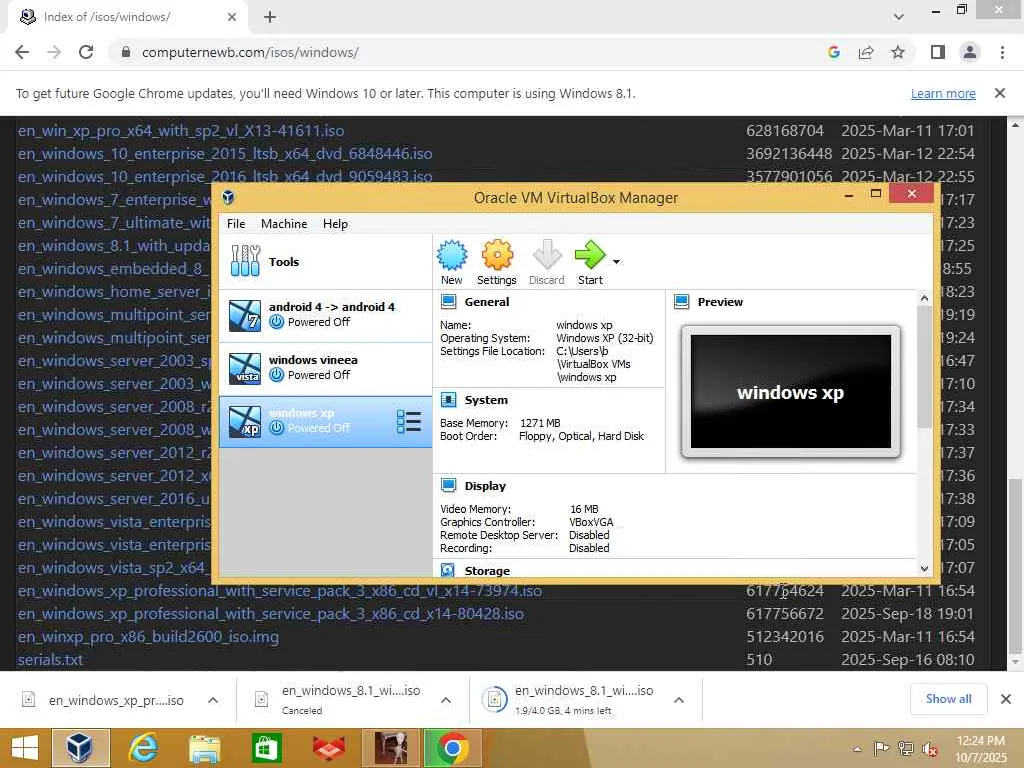Show hidden system tray icons

(857, 749)
